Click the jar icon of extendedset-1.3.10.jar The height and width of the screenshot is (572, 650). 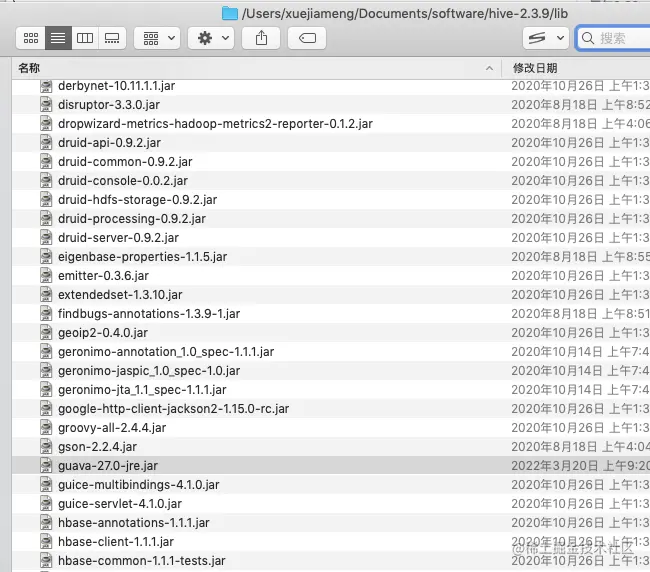(x=46, y=295)
